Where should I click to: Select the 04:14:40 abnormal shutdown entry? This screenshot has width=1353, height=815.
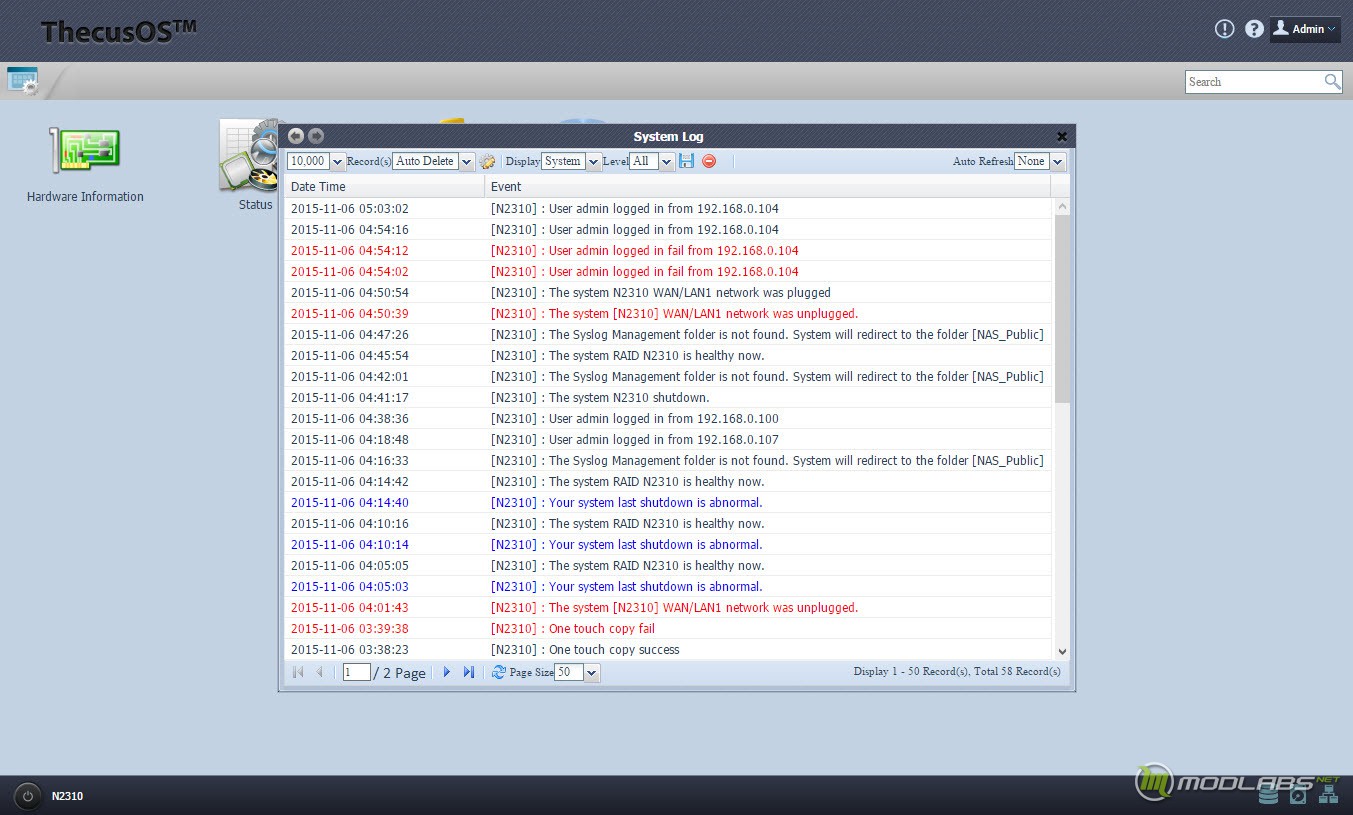click(x=668, y=503)
